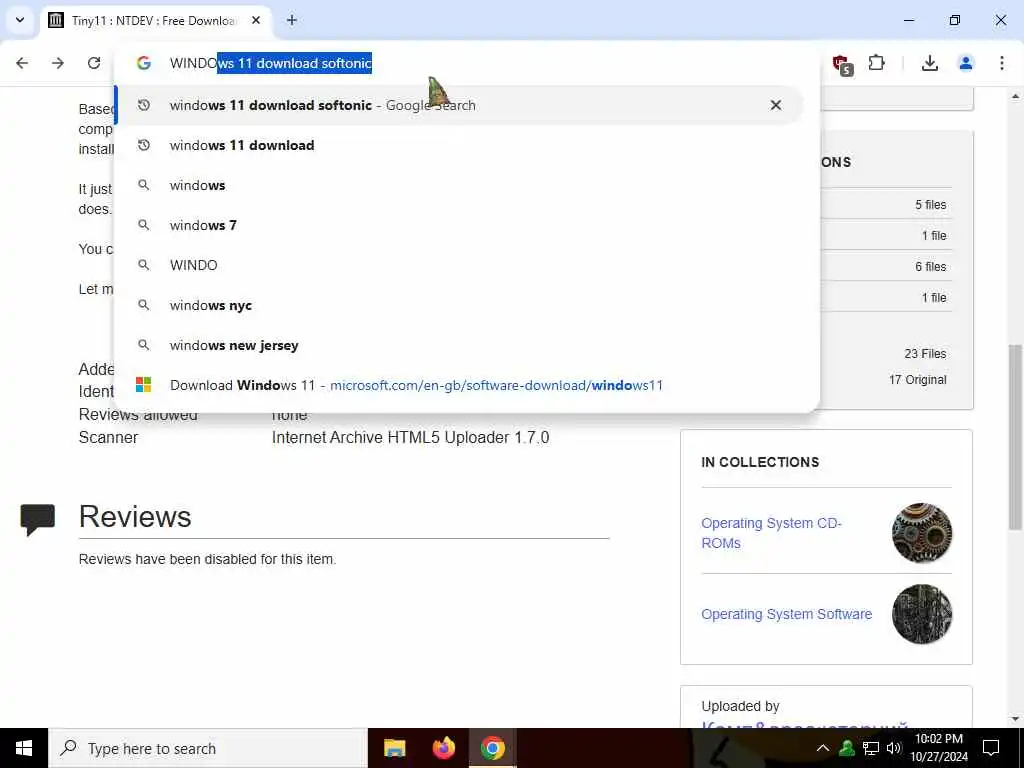Screen dimensions: 1024x768
Task: Show hidden system tray icons
Action: coord(823,748)
